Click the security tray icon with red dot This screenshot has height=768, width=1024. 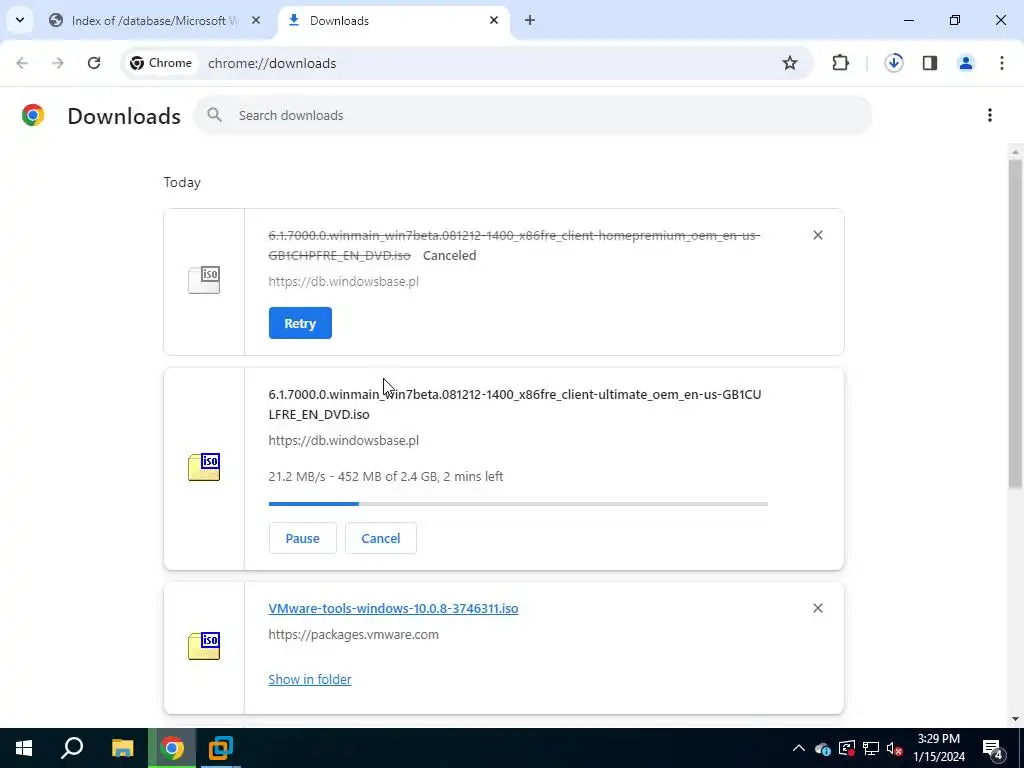846,748
